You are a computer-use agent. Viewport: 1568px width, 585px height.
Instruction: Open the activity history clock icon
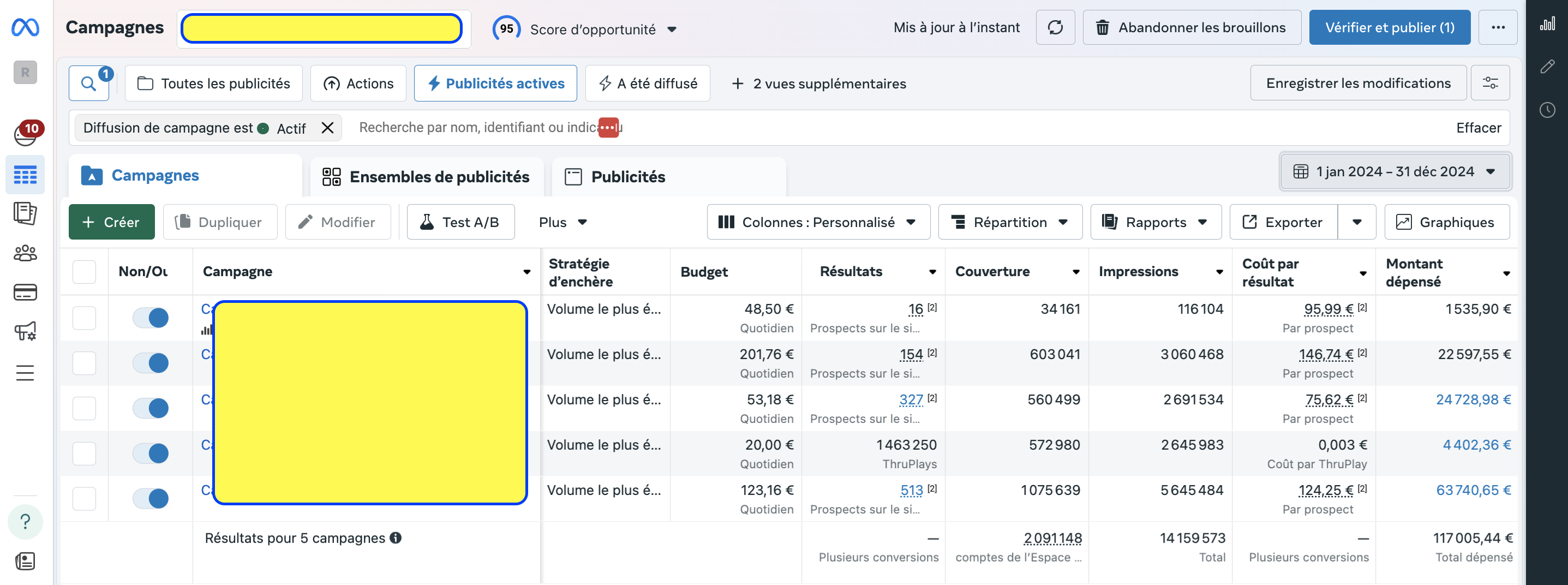coord(1547,110)
